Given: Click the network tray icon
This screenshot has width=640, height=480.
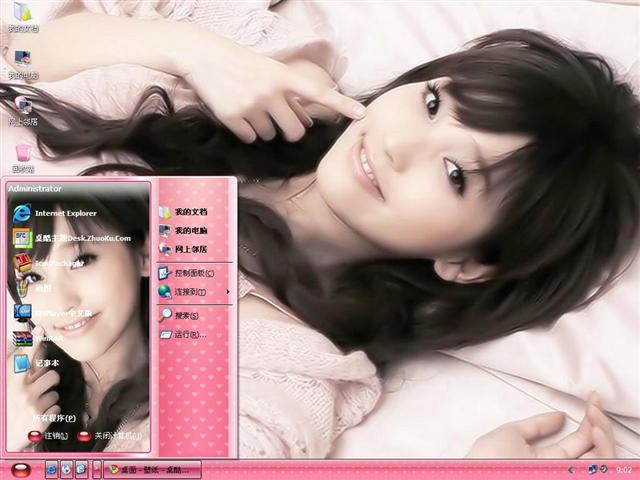Looking at the screenshot, I should pos(592,470).
